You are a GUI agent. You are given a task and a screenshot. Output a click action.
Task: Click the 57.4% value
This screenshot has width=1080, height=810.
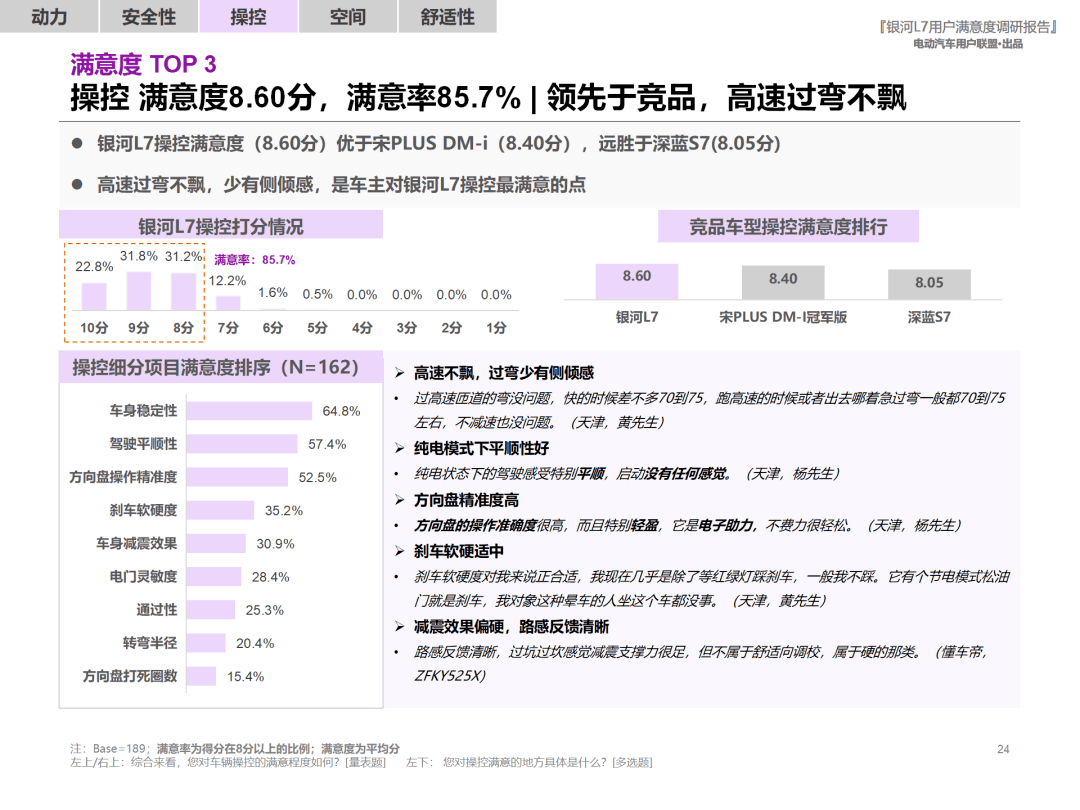click(x=326, y=444)
